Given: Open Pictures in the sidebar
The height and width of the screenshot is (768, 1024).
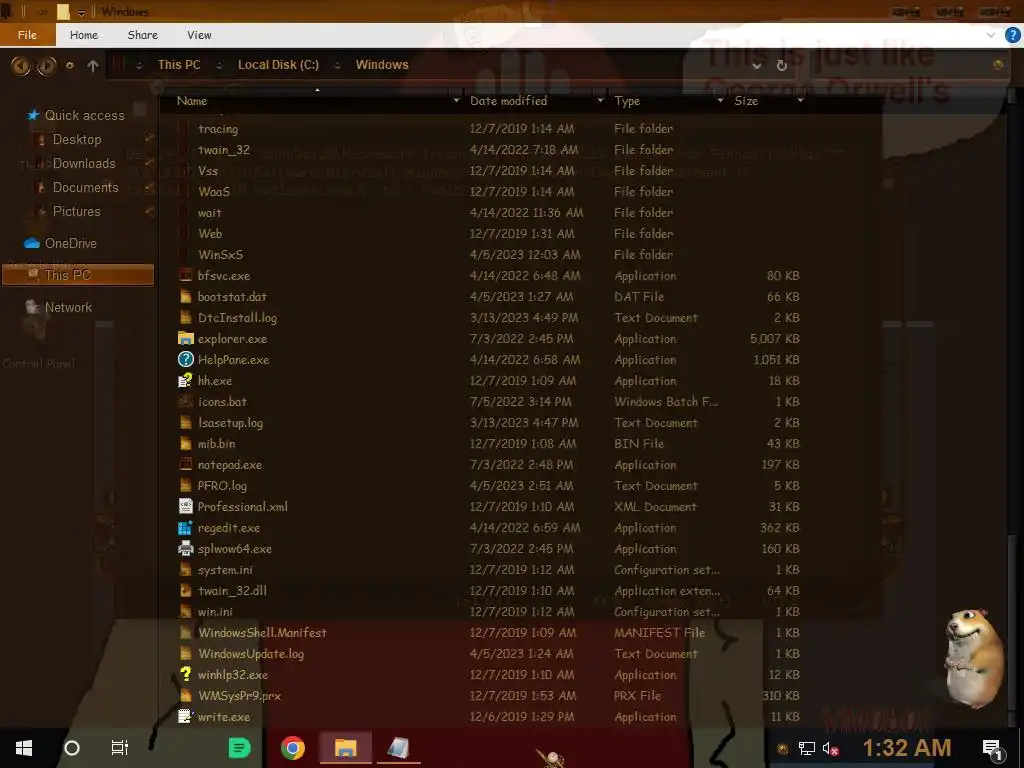Looking at the screenshot, I should pyautogui.click(x=76, y=212).
